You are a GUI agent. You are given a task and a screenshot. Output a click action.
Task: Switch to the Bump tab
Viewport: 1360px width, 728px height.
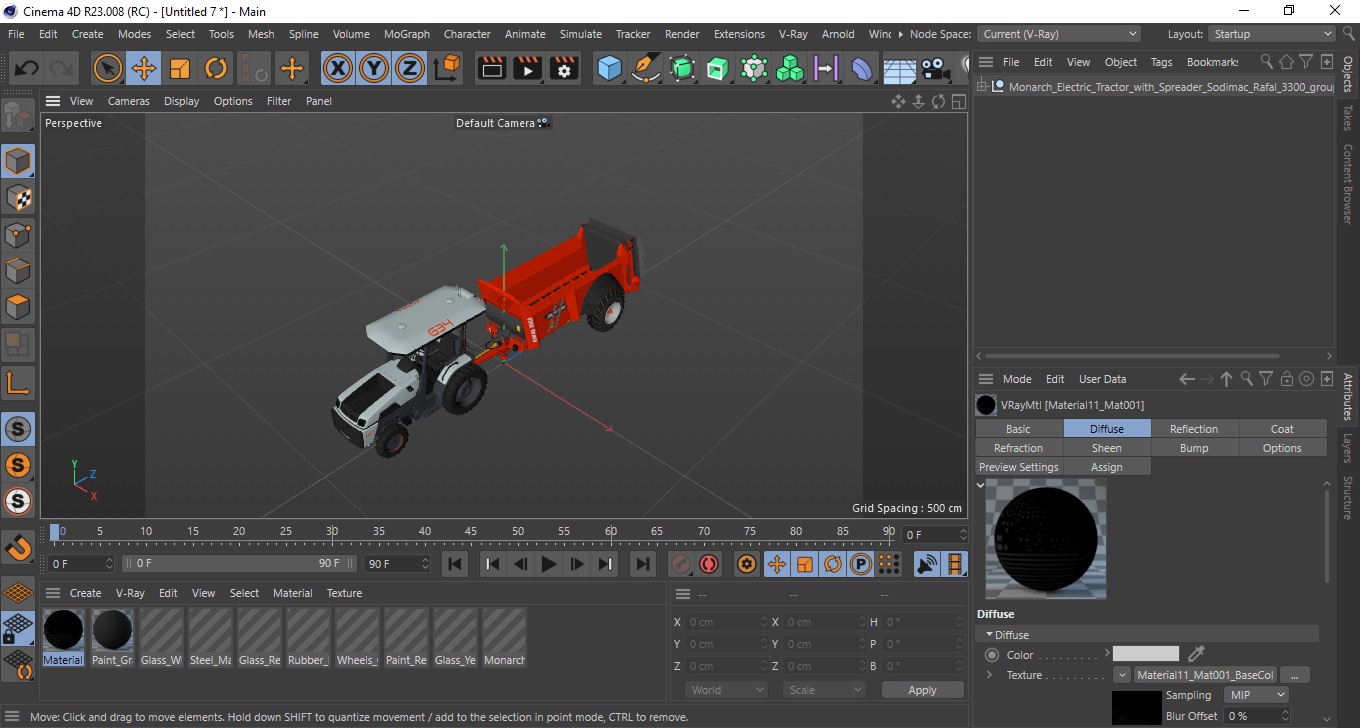(x=1194, y=448)
